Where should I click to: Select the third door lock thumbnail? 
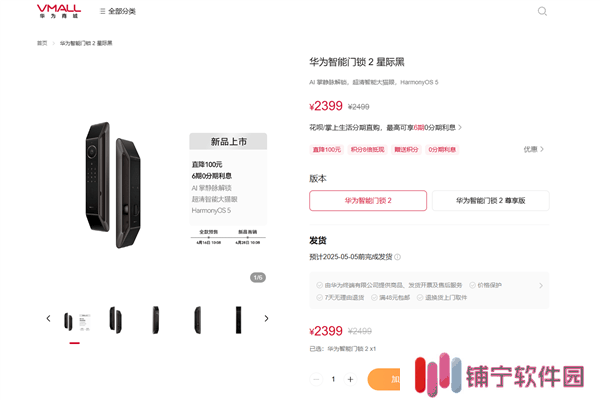[155, 320]
